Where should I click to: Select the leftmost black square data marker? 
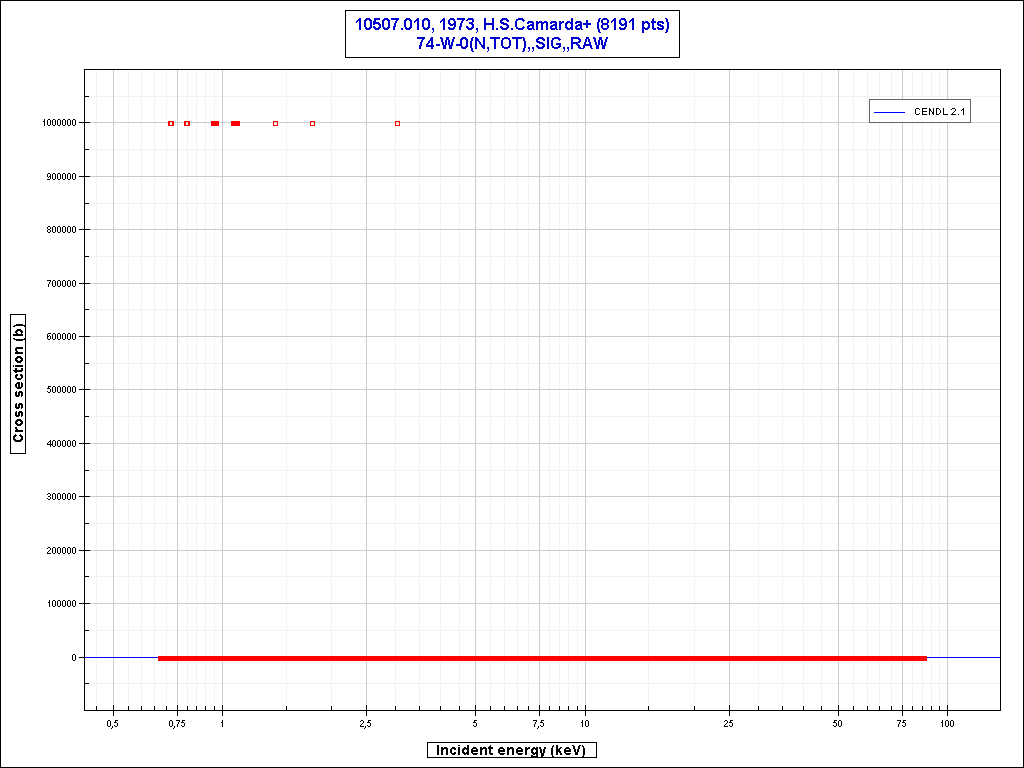click(275, 124)
